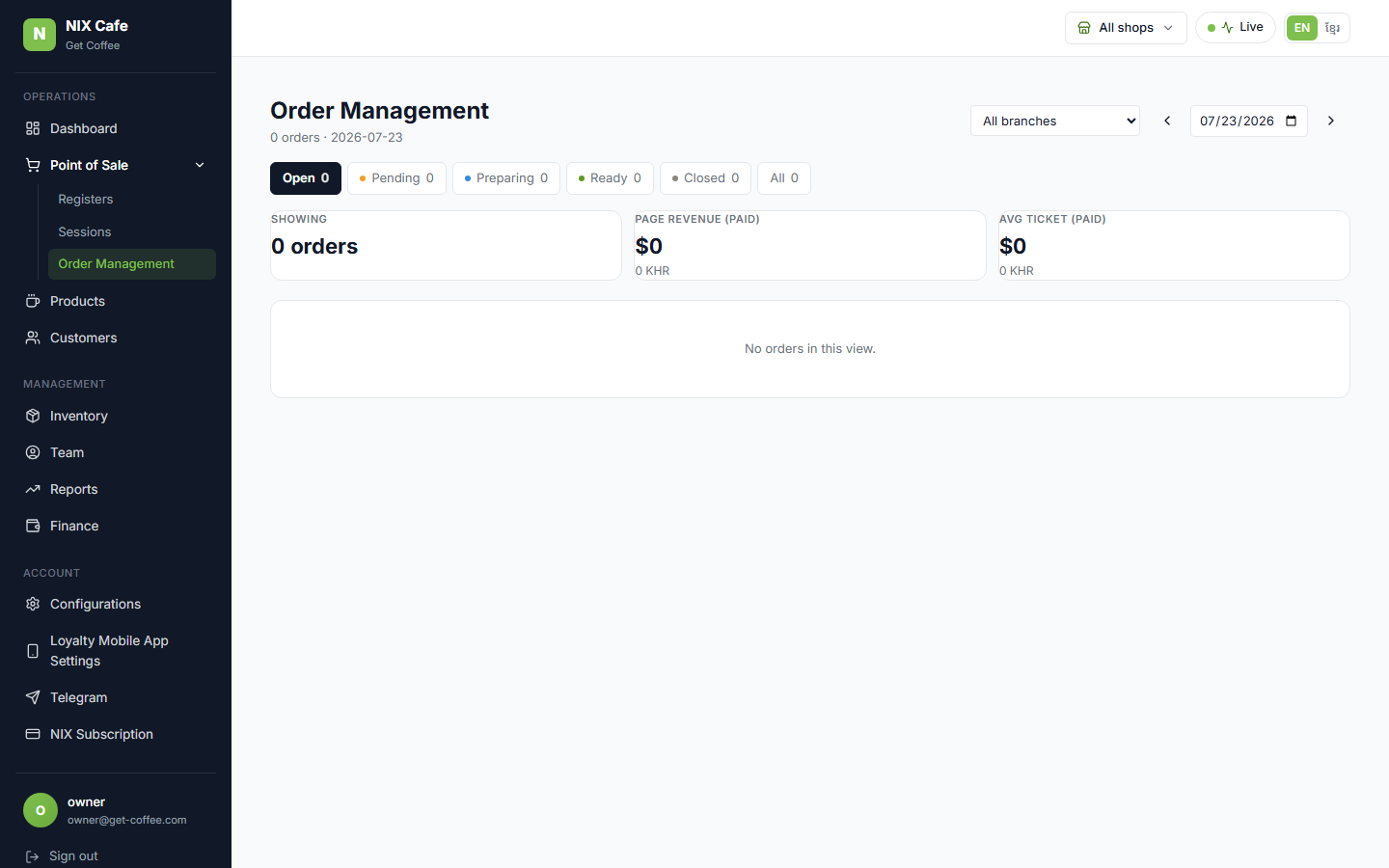
Task: Open the Telegram page
Action: click(116, 697)
